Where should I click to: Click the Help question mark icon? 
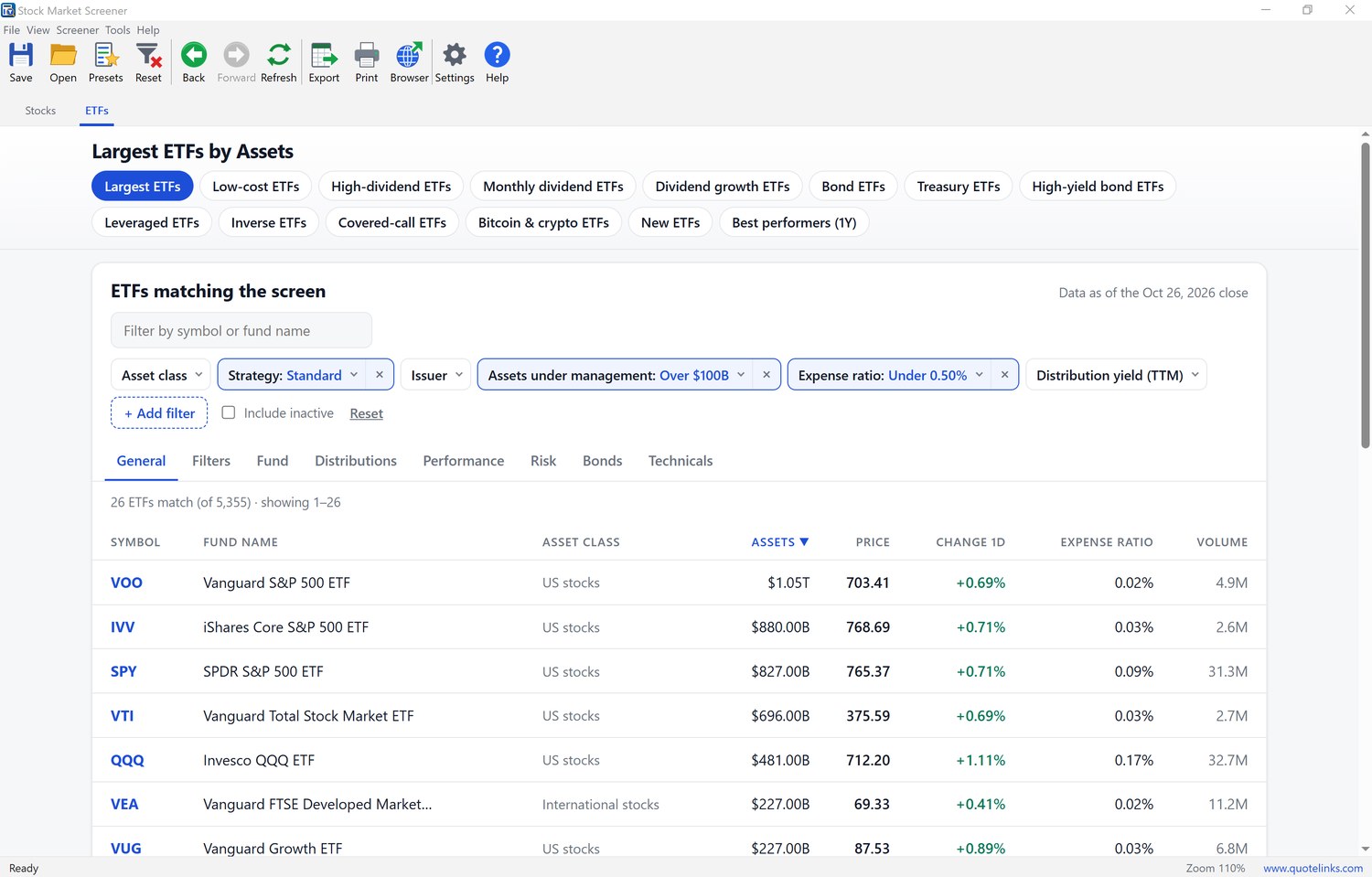click(497, 62)
